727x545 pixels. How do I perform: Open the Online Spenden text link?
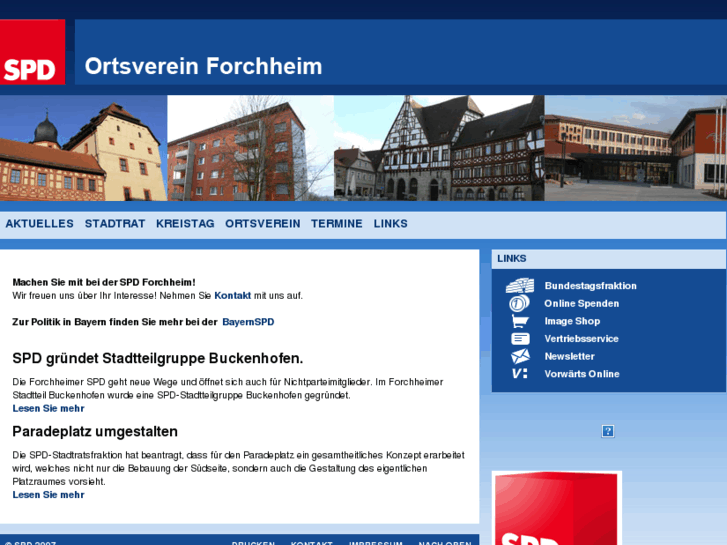click(581, 303)
